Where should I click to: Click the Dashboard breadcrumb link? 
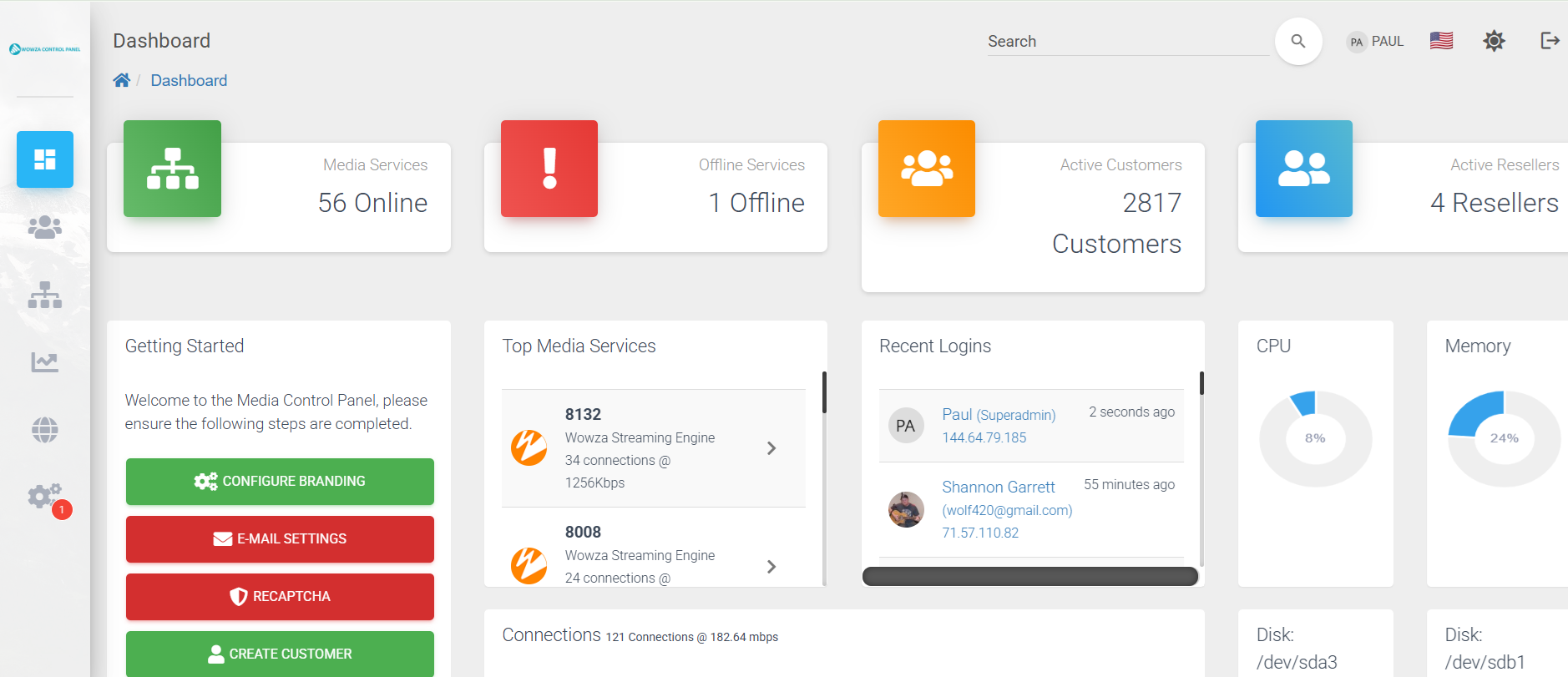(189, 80)
